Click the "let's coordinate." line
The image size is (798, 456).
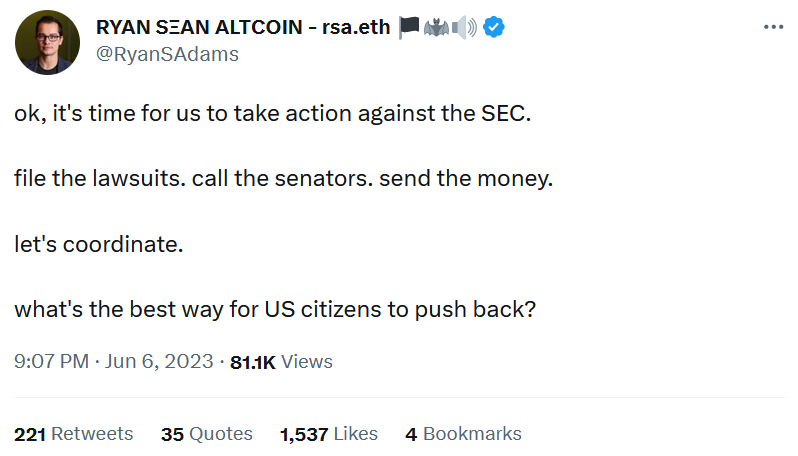pyautogui.click(x=99, y=244)
